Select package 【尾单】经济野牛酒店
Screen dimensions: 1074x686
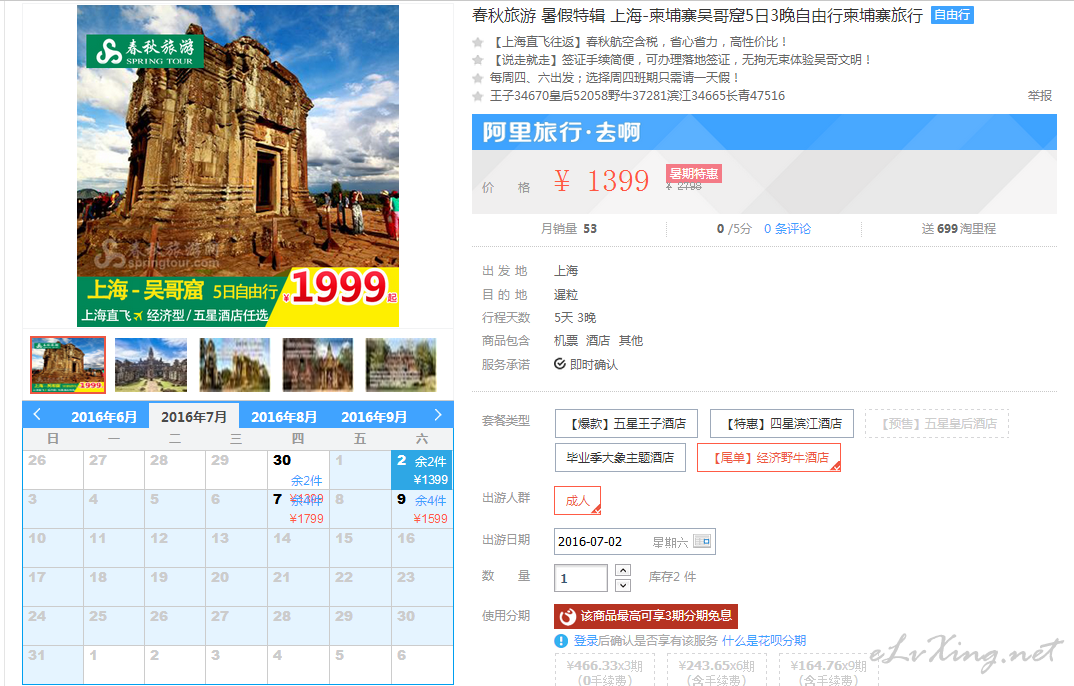tap(769, 457)
